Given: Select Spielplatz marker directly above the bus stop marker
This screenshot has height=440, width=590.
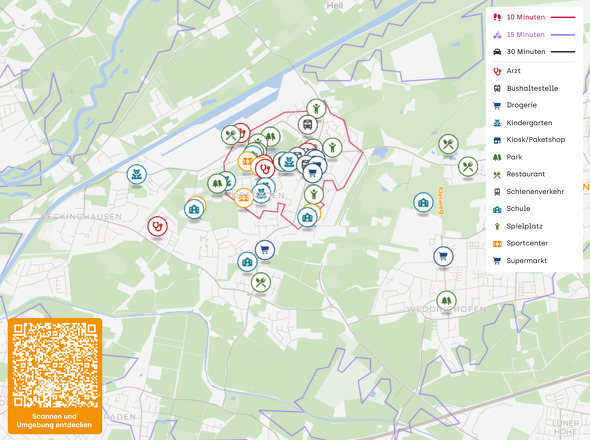Looking at the screenshot, I should (316, 108).
